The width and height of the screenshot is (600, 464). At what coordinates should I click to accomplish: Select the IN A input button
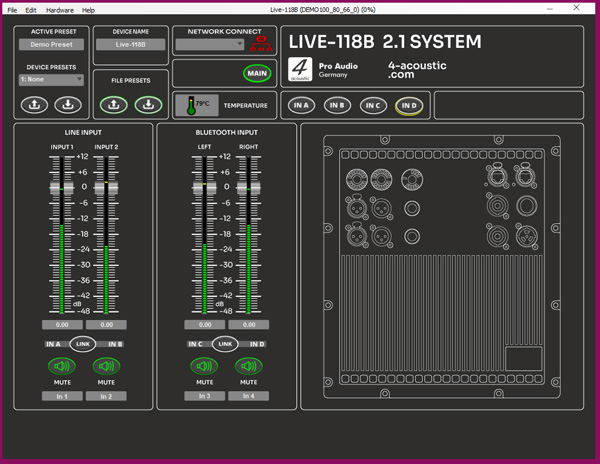[x=300, y=105]
